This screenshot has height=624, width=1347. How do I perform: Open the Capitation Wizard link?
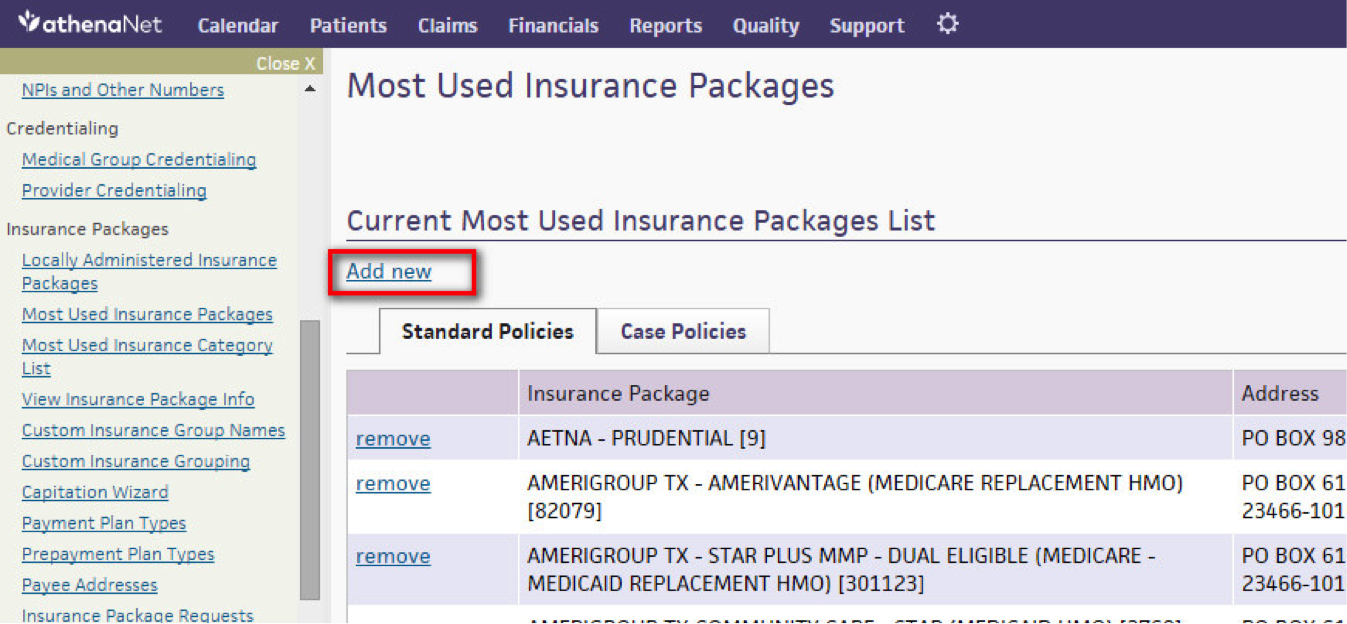(95, 492)
